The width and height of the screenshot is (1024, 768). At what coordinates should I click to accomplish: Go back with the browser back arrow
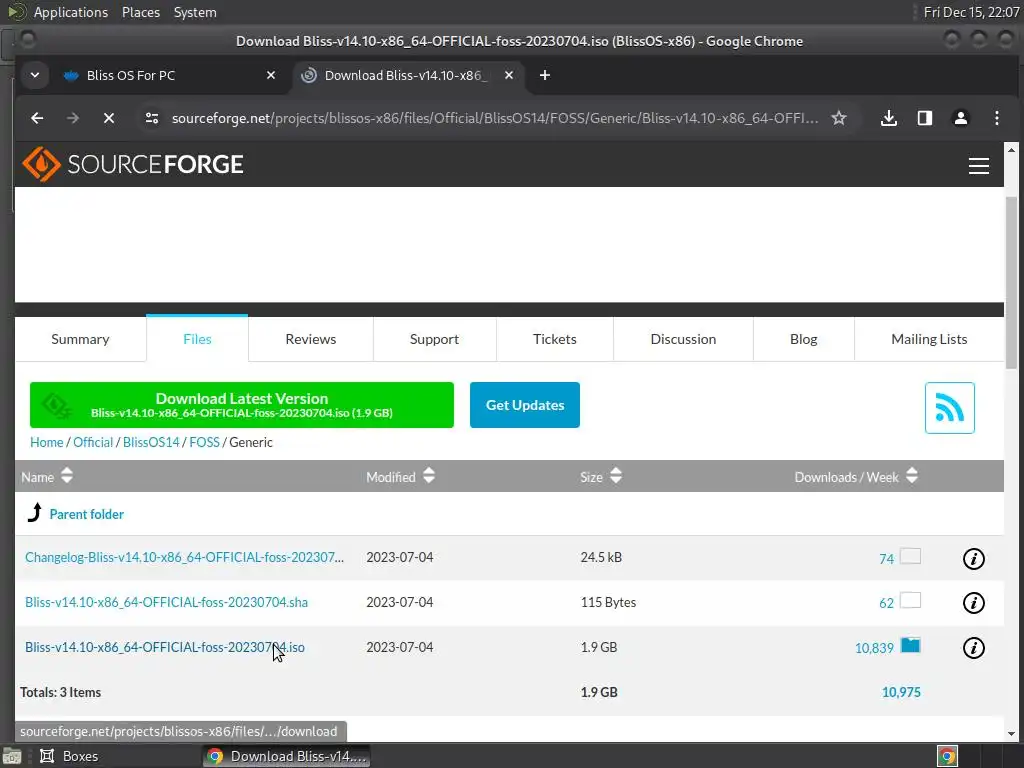[x=37, y=118]
